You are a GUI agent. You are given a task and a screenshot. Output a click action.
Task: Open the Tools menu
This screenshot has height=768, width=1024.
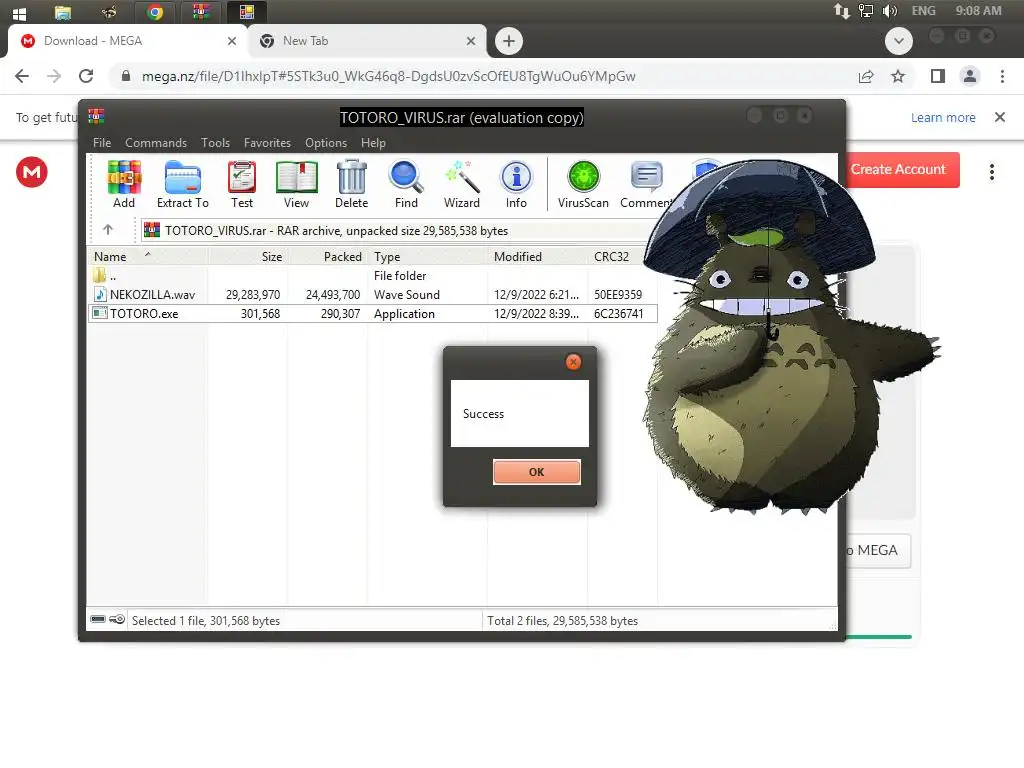coord(216,142)
